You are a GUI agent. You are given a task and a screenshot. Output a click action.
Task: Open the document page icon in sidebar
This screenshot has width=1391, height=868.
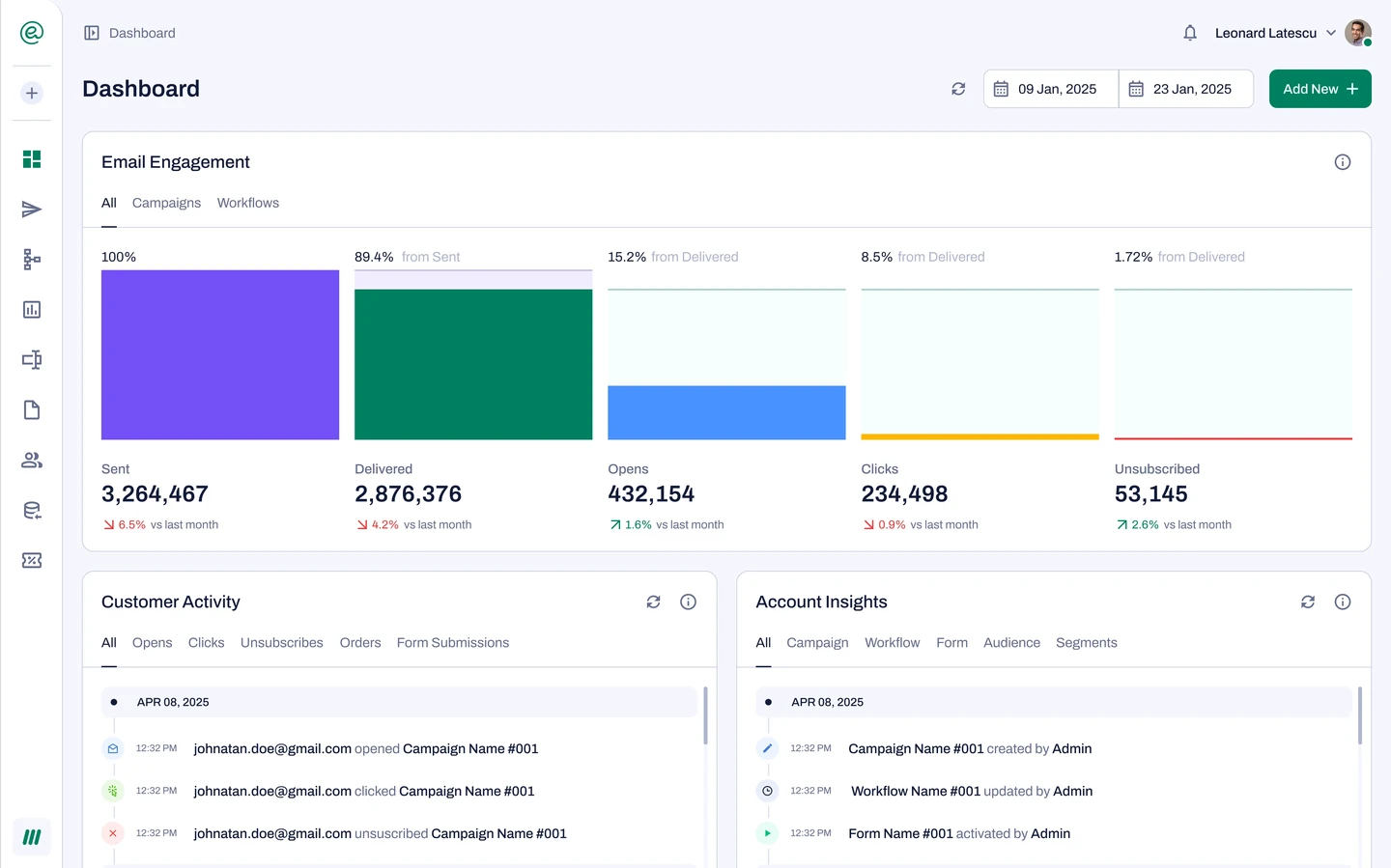tap(32, 410)
